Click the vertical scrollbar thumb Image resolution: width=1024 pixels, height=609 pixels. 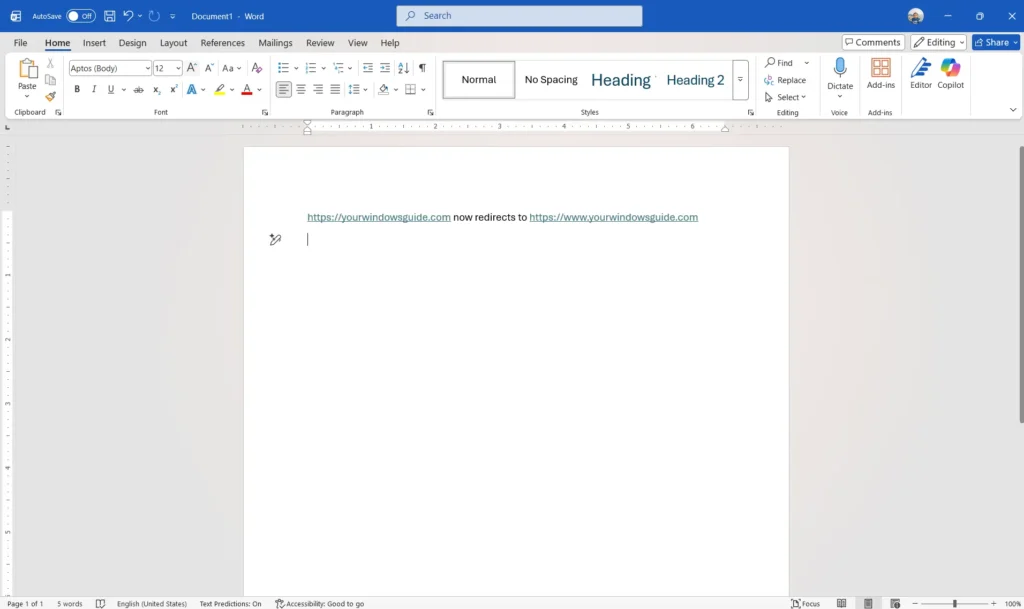(1021, 284)
